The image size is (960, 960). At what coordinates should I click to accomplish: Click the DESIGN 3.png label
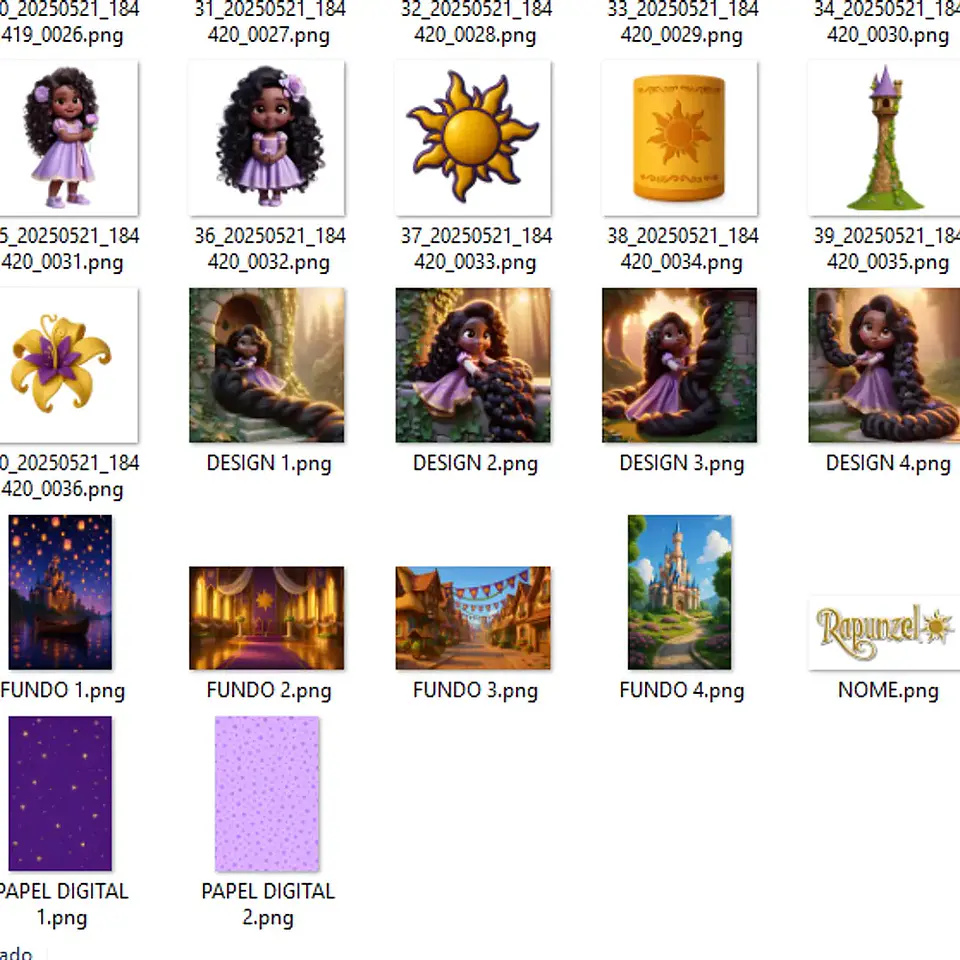[x=681, y=463]
